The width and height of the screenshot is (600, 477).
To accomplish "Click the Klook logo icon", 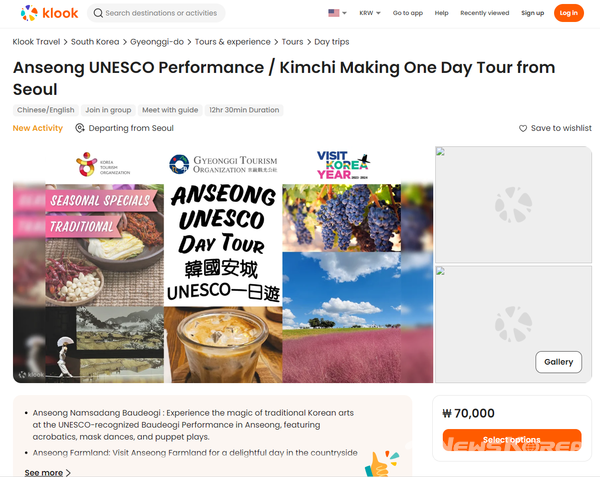I will point(29,13).
